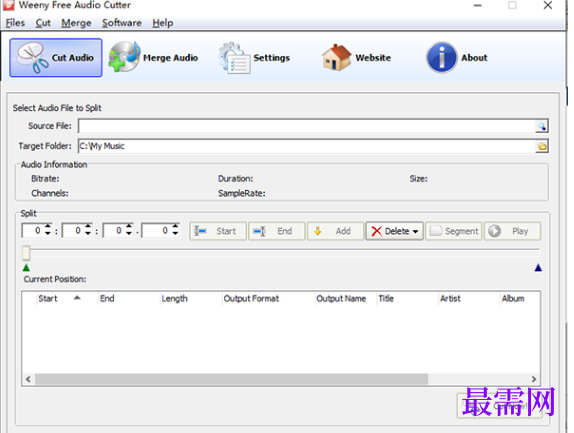Viewport: 574px width, 433px height.
Task: Click the Play button
Action: coord(512,231)
